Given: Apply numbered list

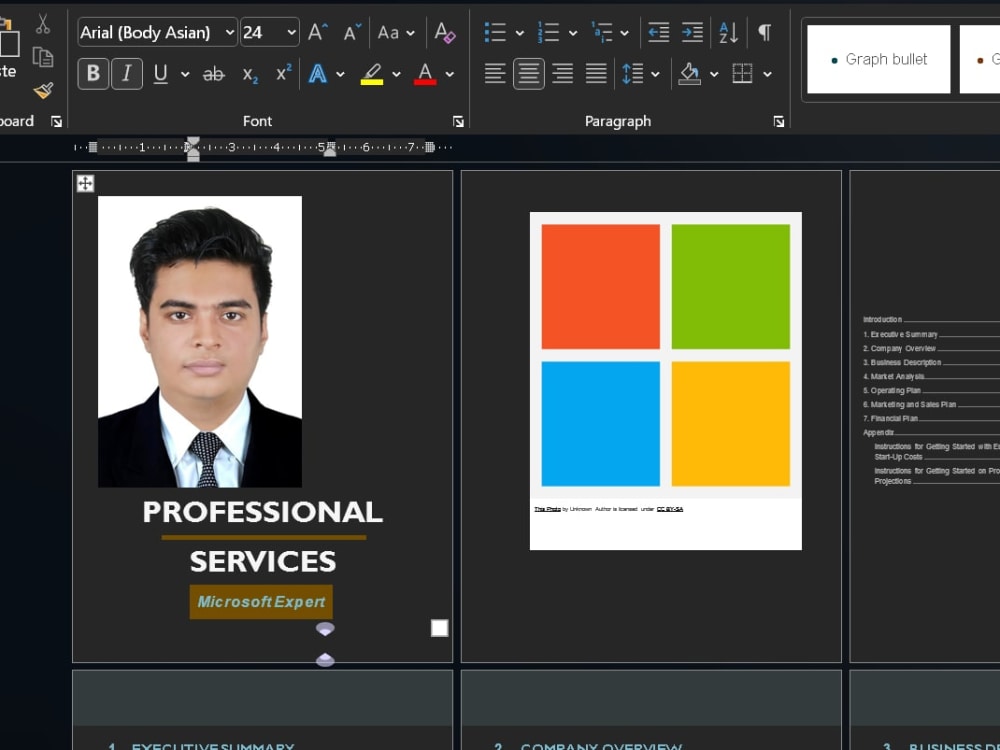Looking at the screenshot, I should [548, 32].
